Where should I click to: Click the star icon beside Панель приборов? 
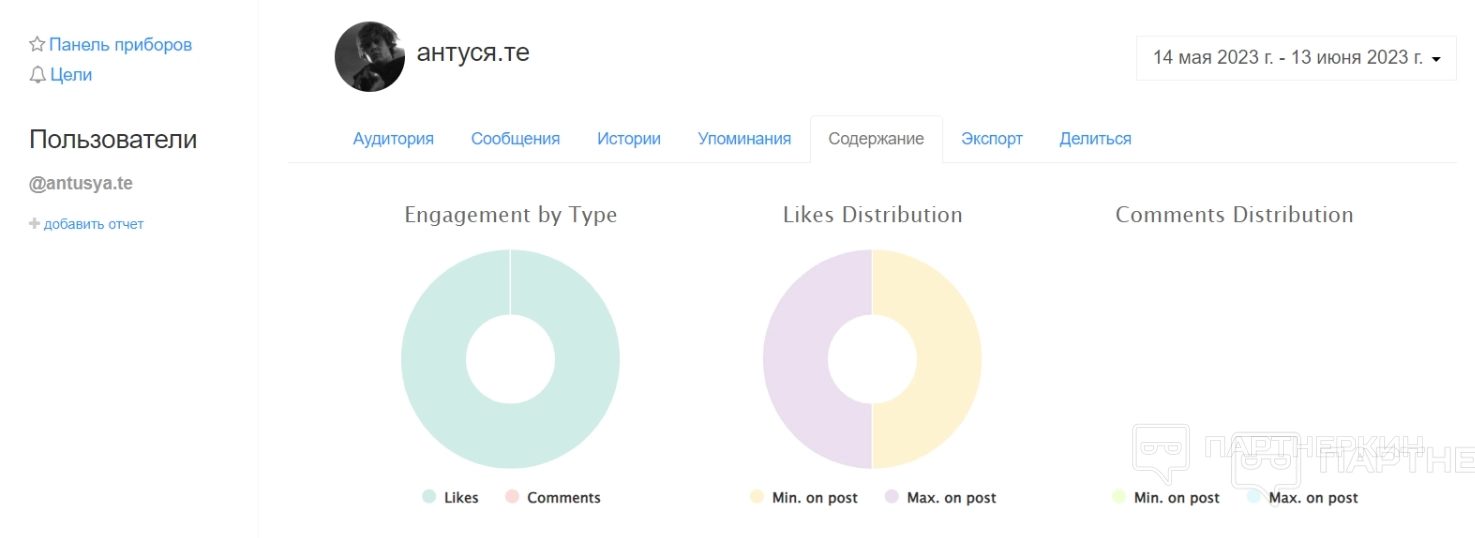(x=37, y=45)
